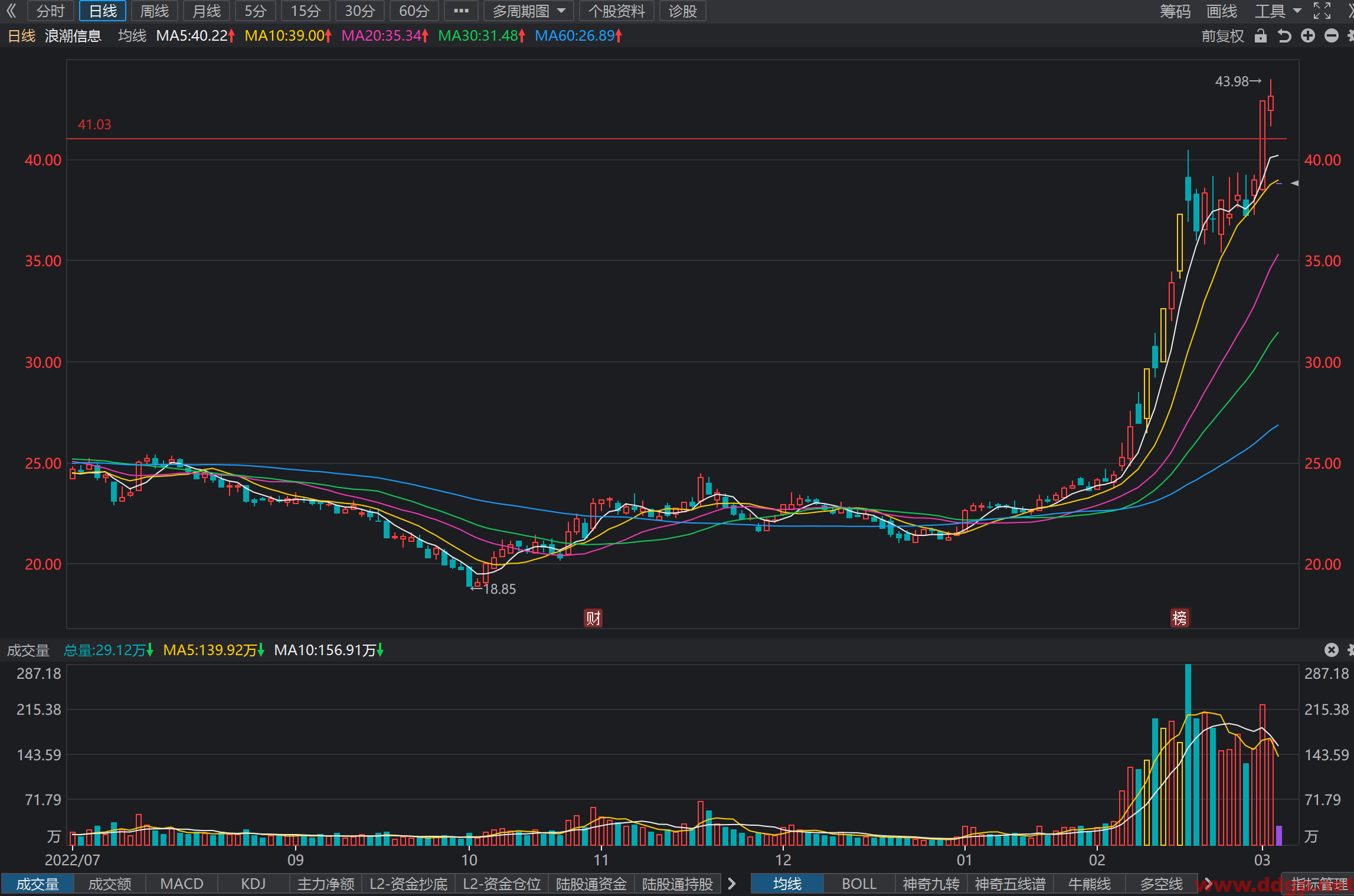The height and width of the screenshot is (896, 1354).
Task: Click the purple latest volume bar
Action: [1279, 836]
